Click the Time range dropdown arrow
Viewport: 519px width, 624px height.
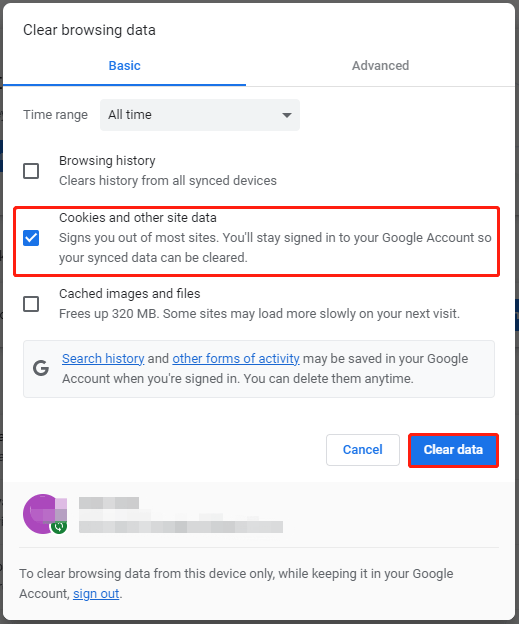(x=287, y=115)
